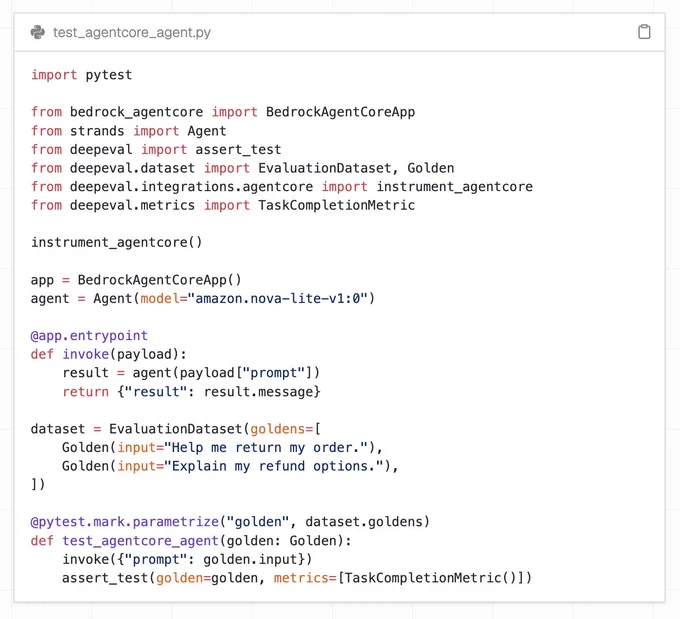
Task: Click the Python logo icon
Action: [38, 32]
